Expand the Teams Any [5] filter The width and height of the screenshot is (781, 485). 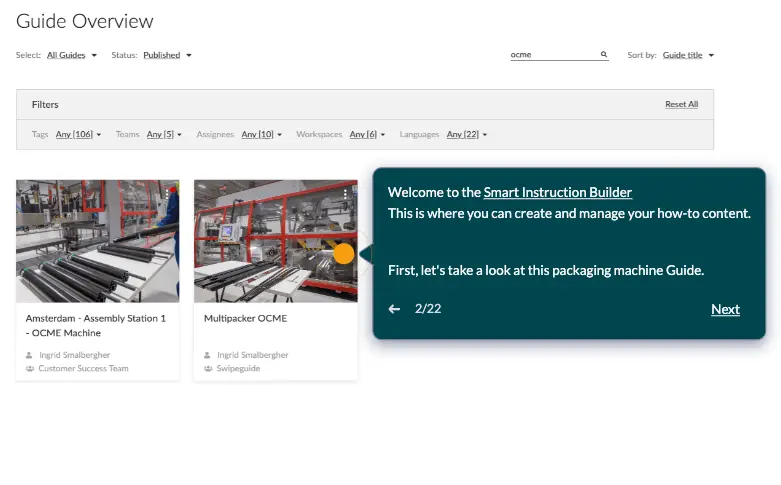point(164,134)
